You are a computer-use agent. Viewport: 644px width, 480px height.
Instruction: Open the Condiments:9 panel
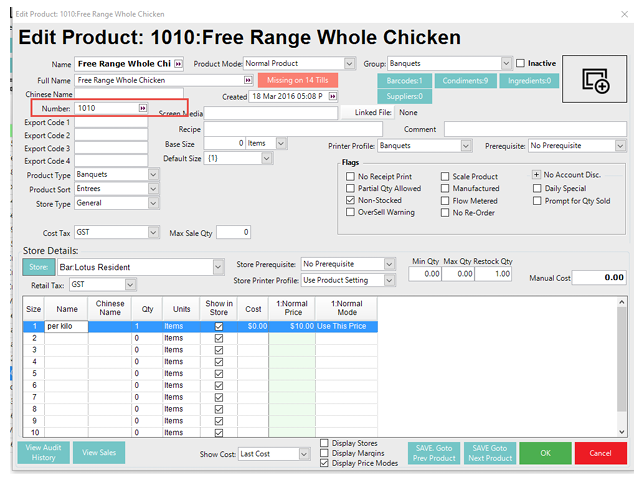click(x=465, y=81)
